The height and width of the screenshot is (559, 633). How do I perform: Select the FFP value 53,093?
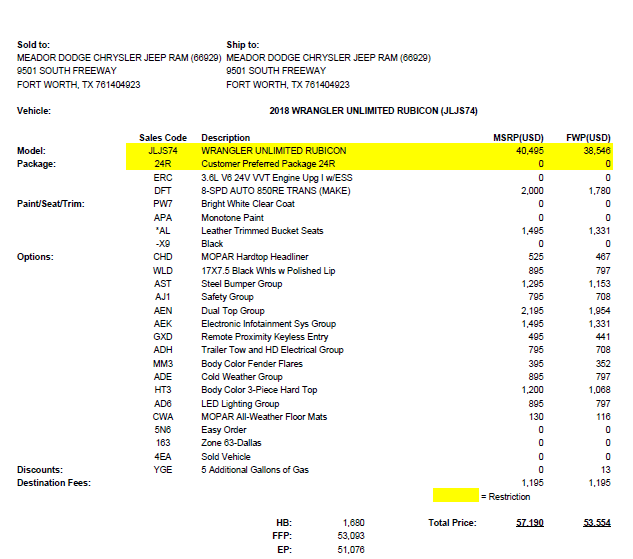351,536
